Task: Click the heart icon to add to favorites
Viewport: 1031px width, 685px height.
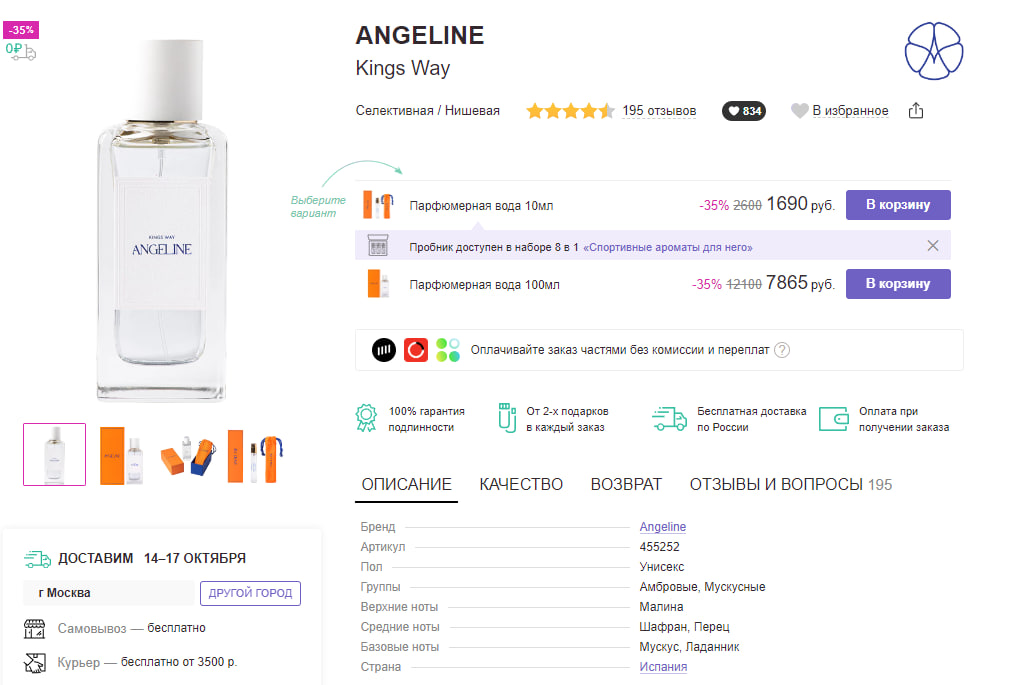Action: (799, 110)
